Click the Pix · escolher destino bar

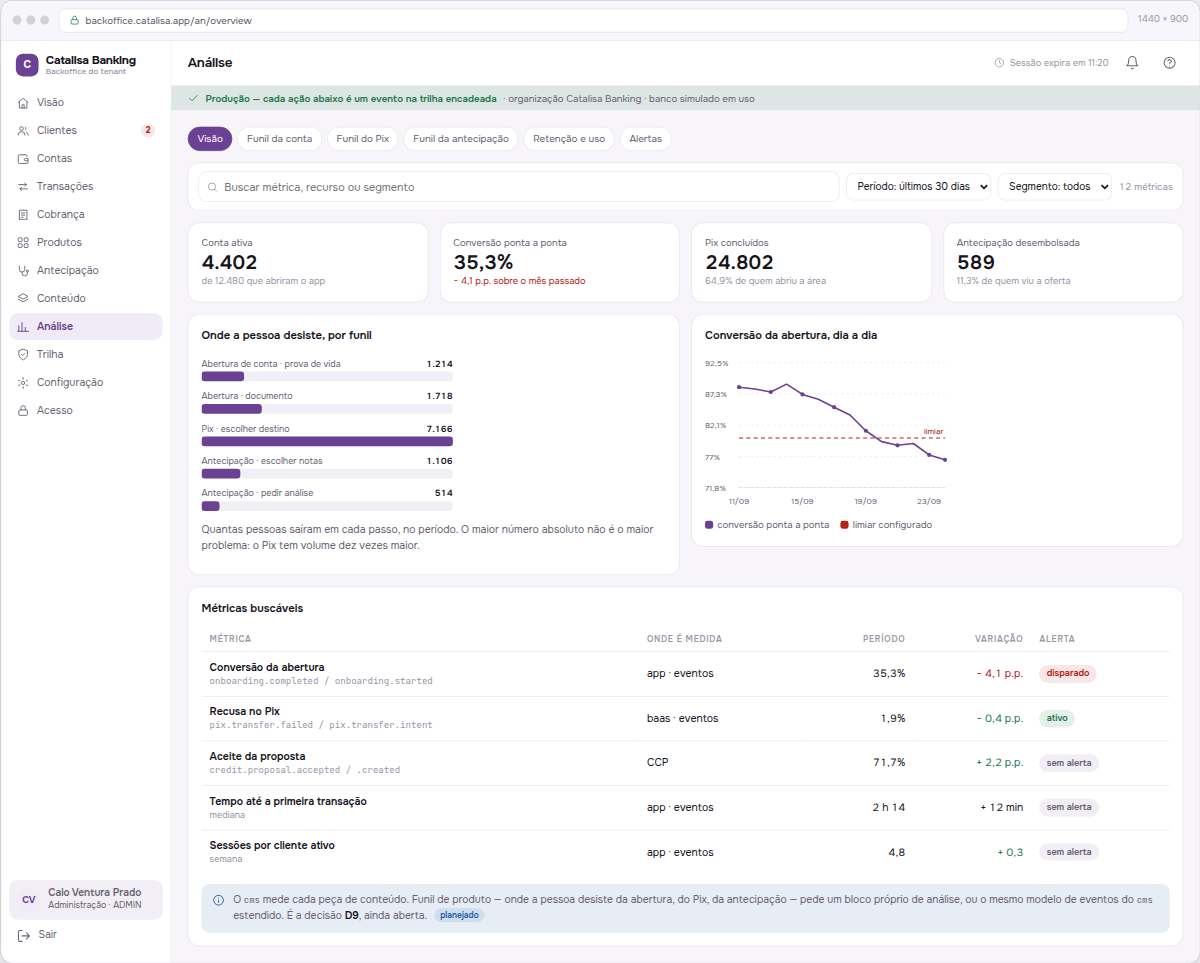point(327,441)
